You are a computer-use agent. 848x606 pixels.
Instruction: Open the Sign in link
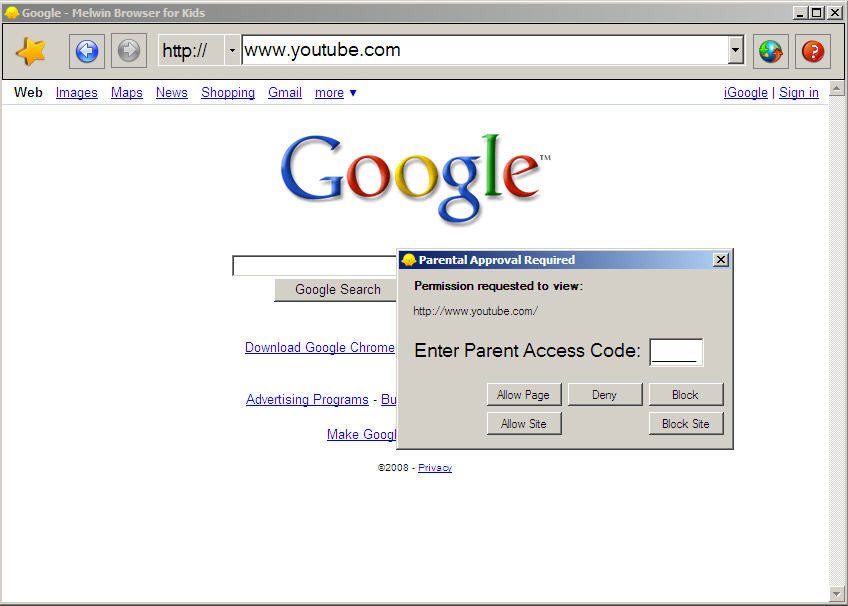click(799, 93)
